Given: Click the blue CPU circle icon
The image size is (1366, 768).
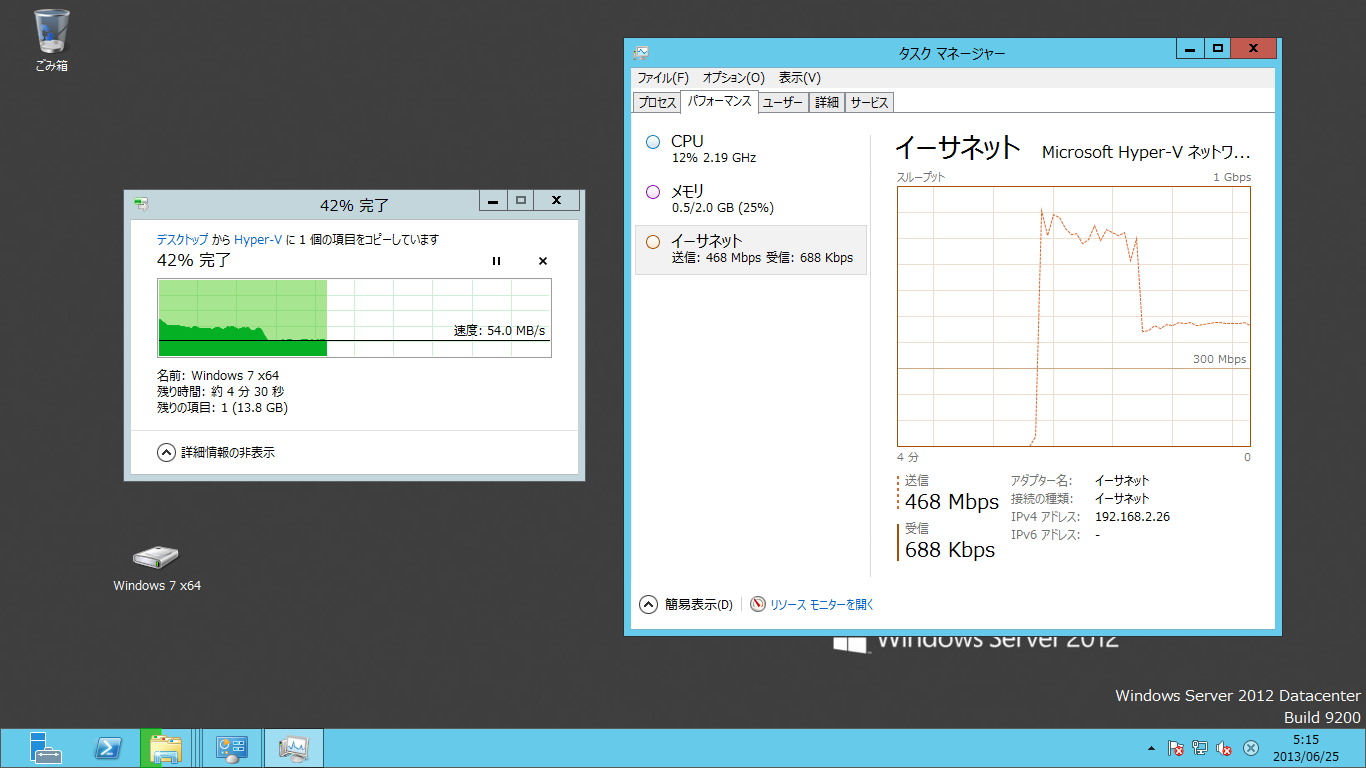Looking at the screenshot, I should tap(653, 143).
